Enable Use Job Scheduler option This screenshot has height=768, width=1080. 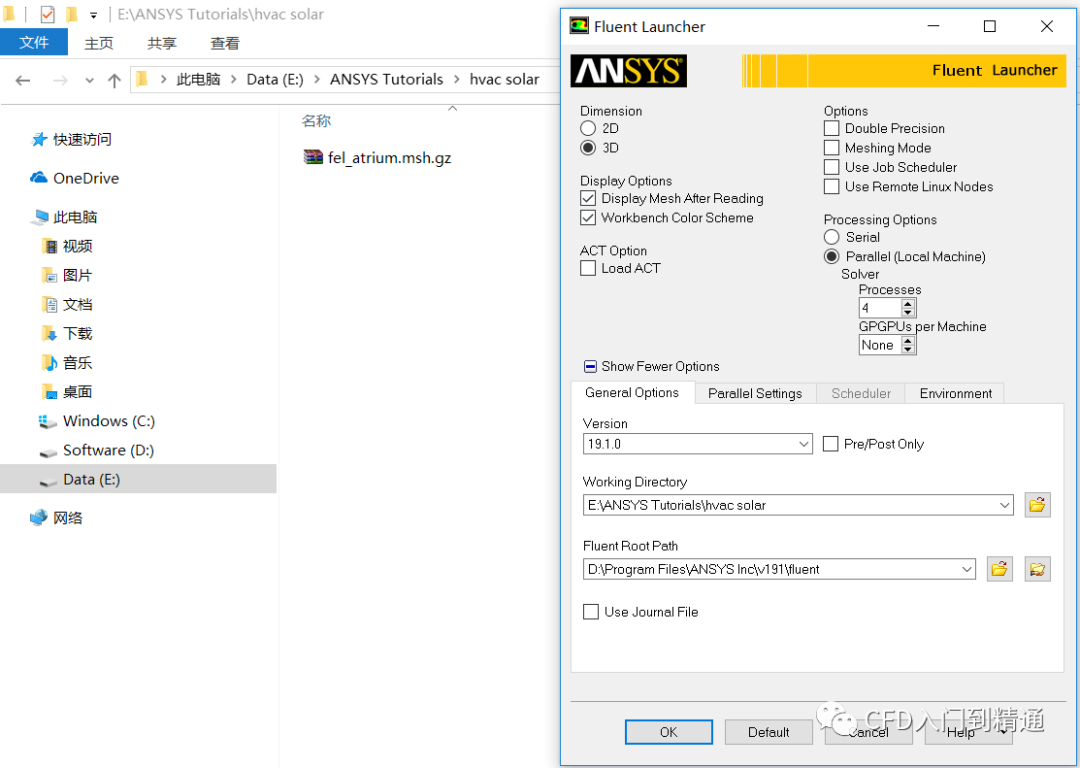831,167
